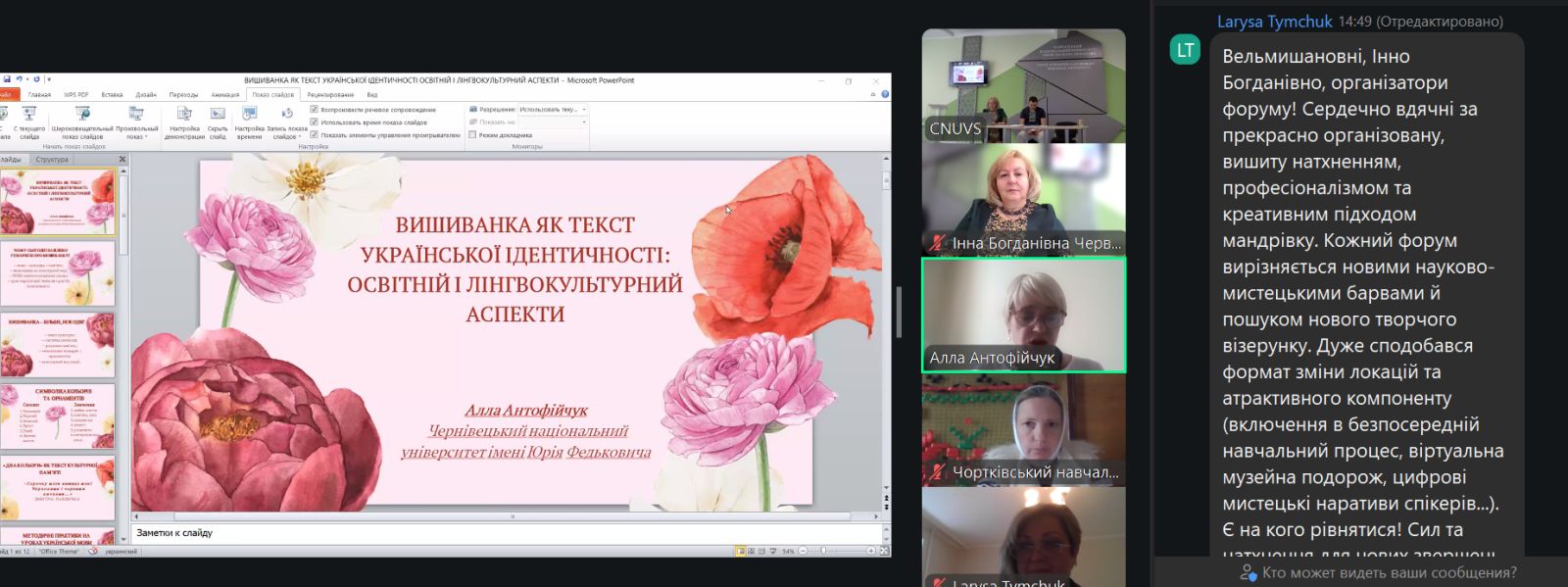This screenshot has height=587, width=1568.
Task: Click the zoom out minus button
Action: click(x=803, y=551)
